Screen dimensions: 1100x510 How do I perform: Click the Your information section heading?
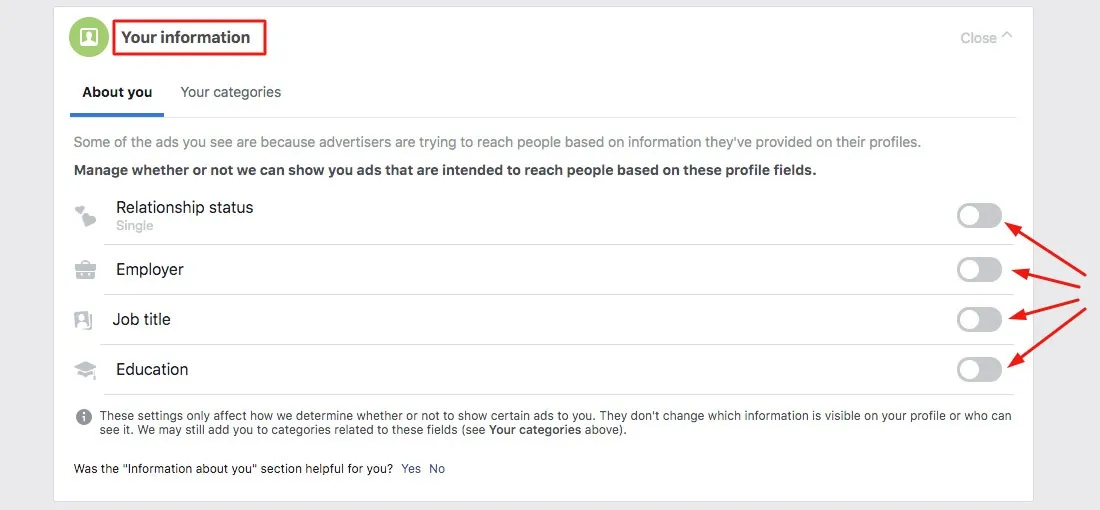(x=186, y=38)
